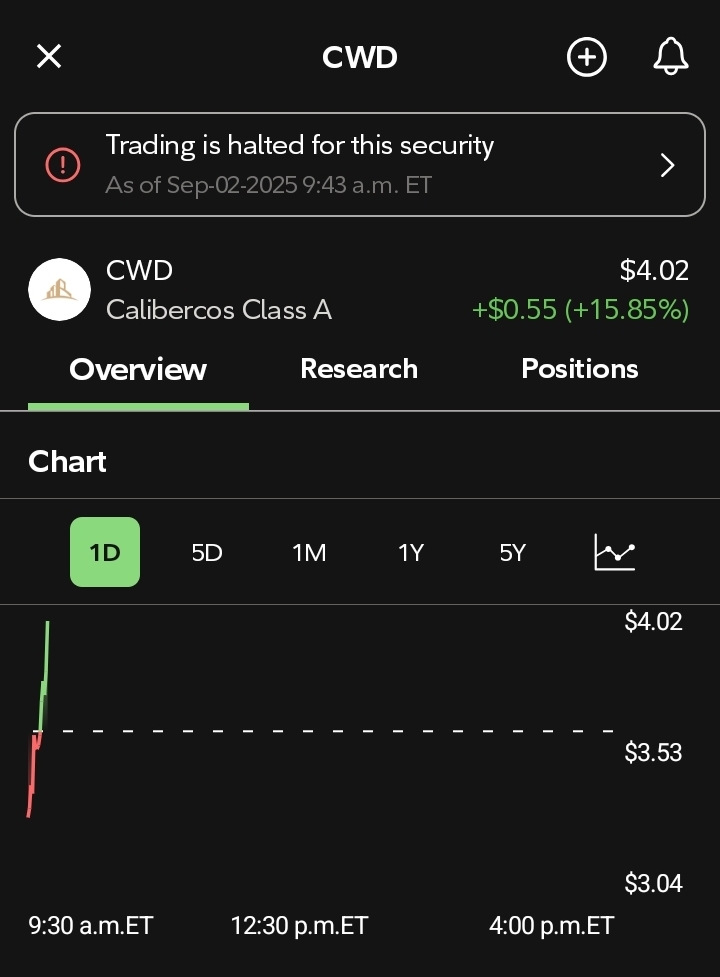720x977 pixels.
Task: Switch chart range to 1M
Action: click(309, 553)
